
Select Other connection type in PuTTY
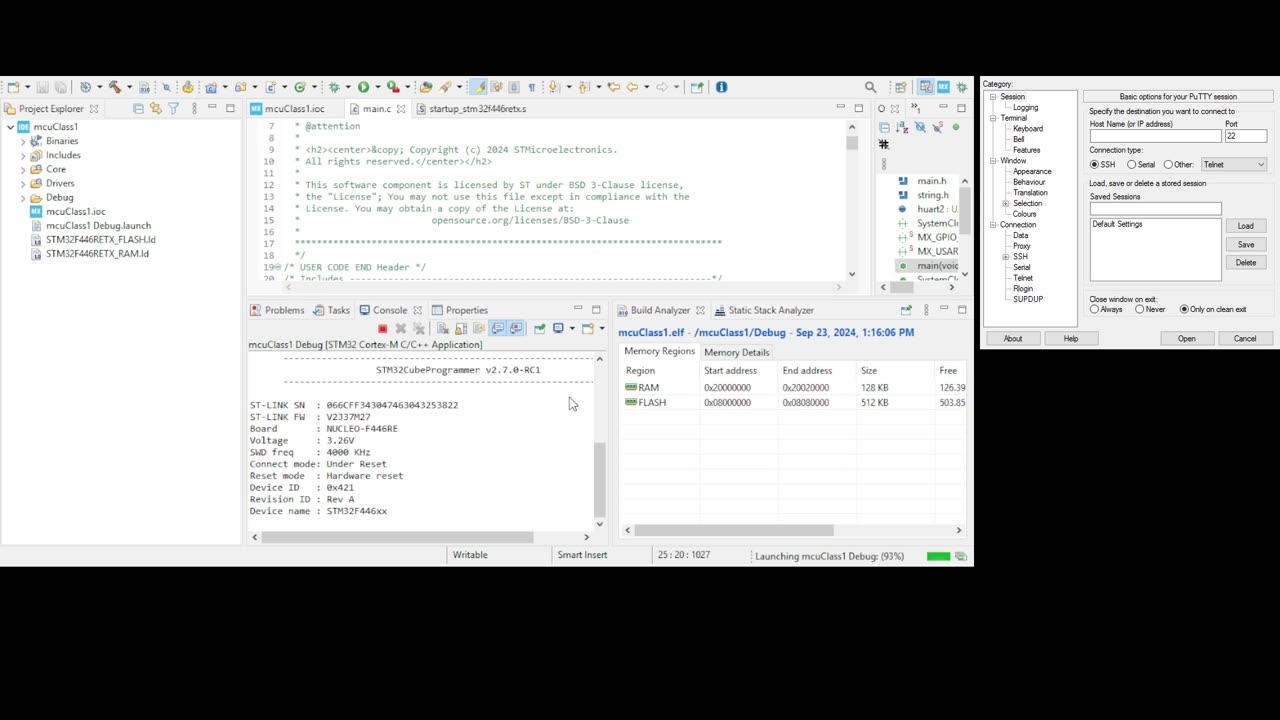click(x=1168, y=165)
